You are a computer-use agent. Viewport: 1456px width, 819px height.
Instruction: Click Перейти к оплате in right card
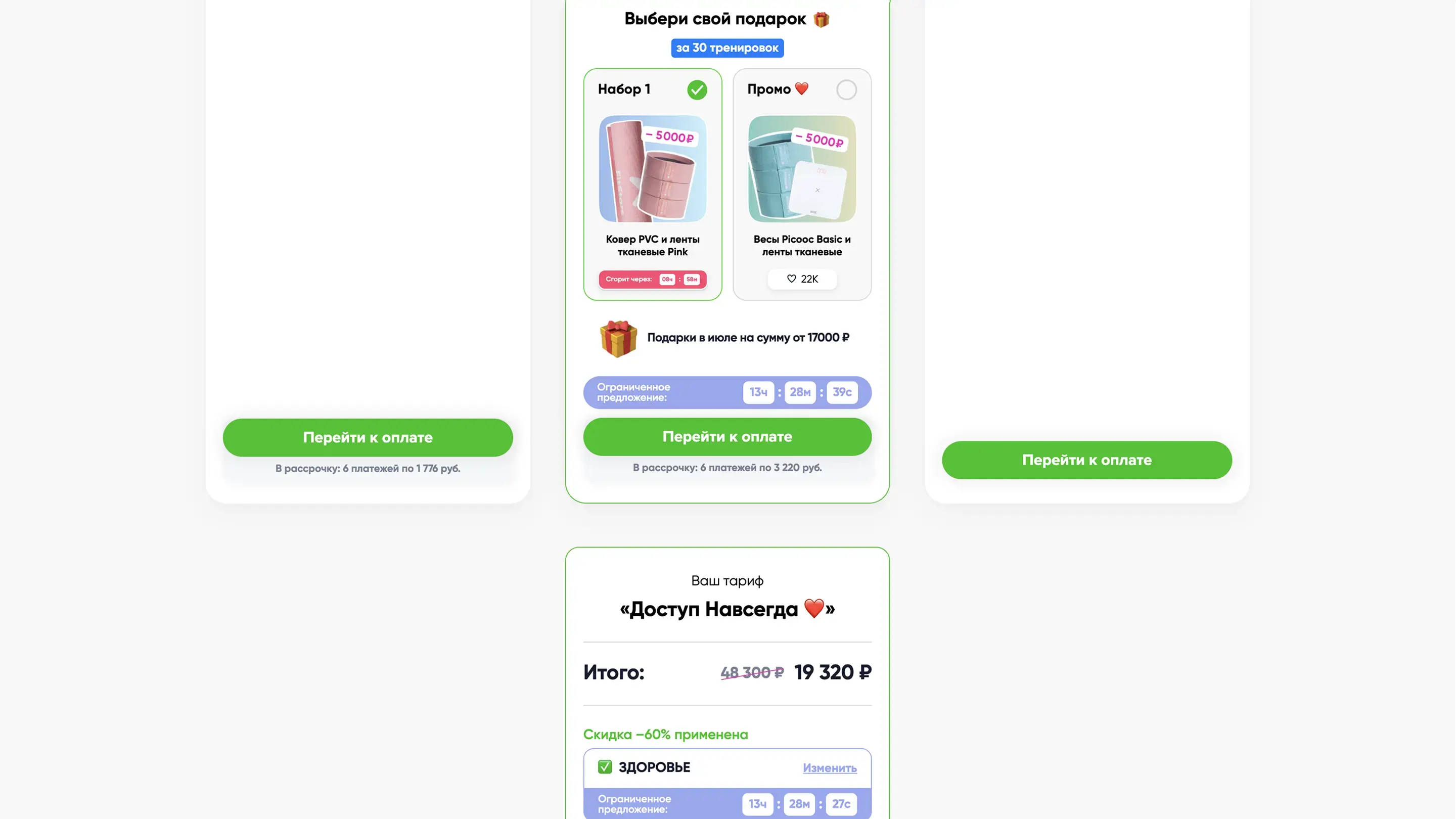1086,460
